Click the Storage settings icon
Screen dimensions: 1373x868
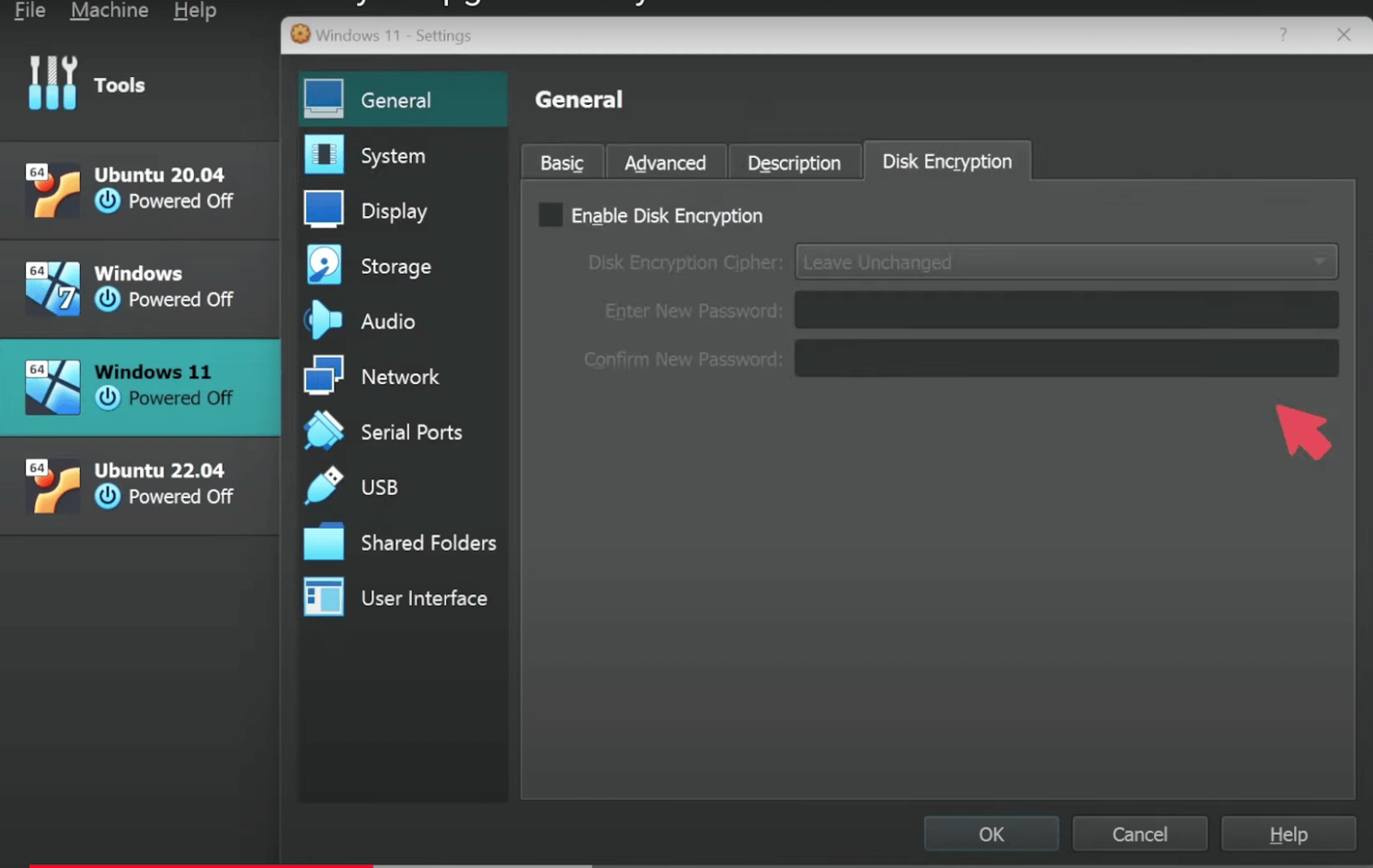pyautogui.click(x=323, y=265)
